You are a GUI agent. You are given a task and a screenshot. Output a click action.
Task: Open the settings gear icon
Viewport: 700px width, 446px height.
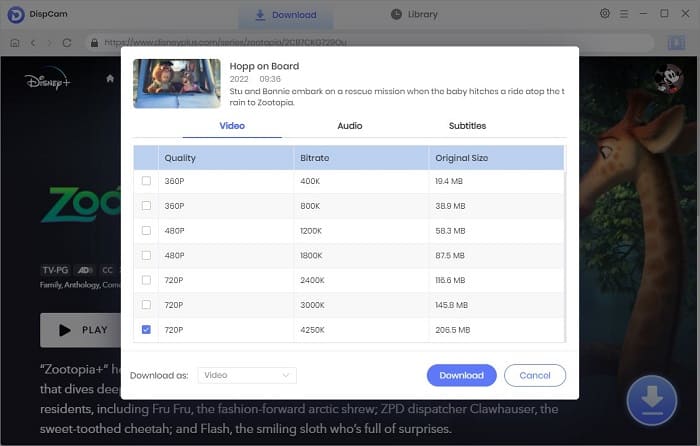point(604,13)
